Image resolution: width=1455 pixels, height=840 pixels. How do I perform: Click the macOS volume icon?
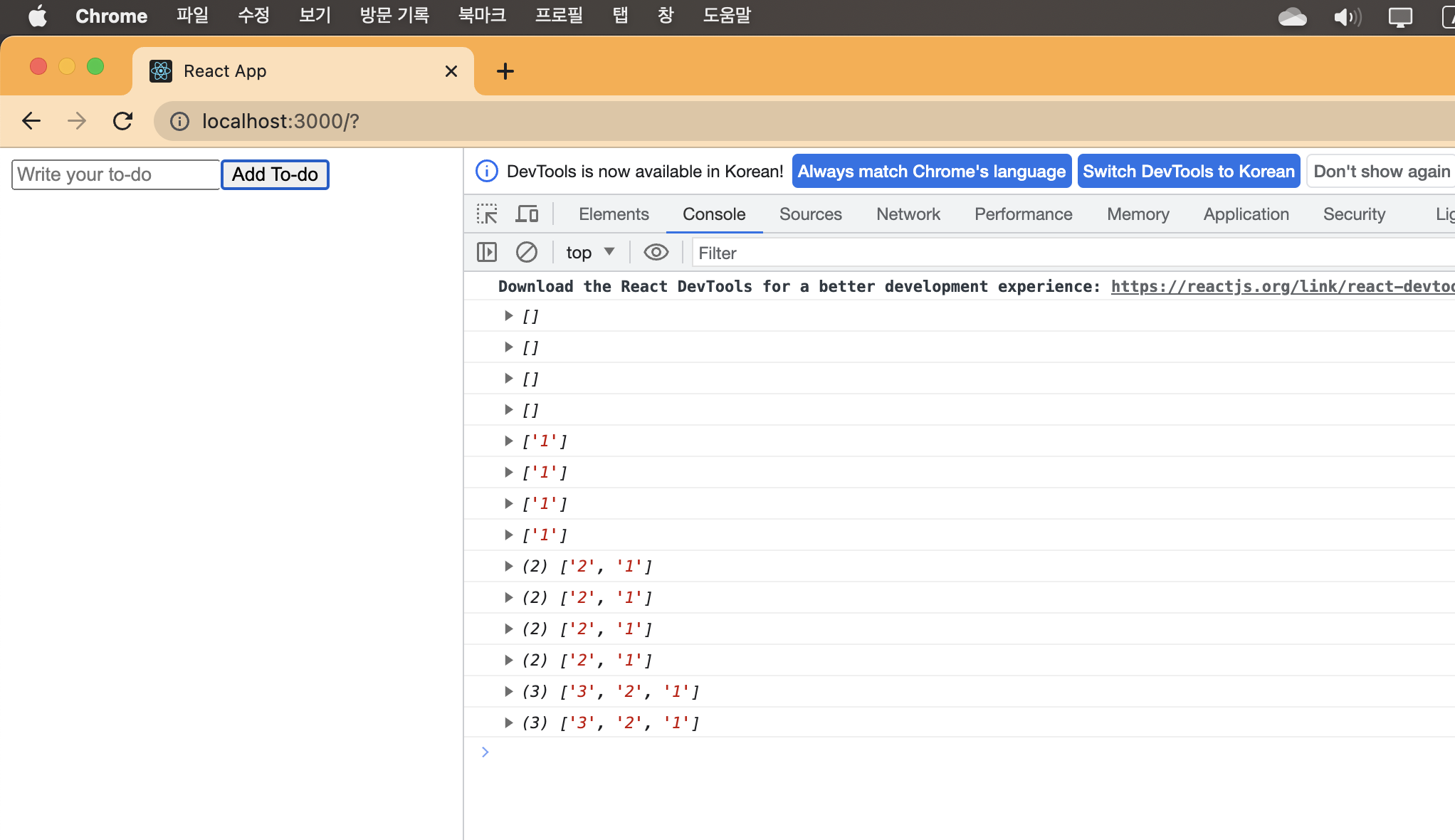tap(1346, 16)
